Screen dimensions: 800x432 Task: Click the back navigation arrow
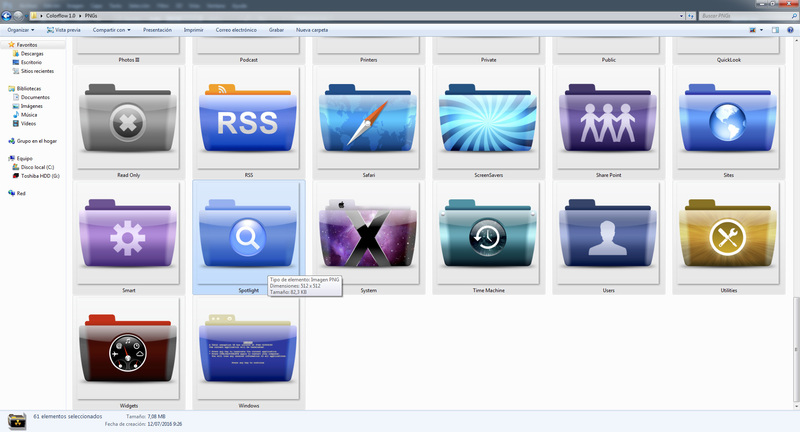[x=7, y=16]
